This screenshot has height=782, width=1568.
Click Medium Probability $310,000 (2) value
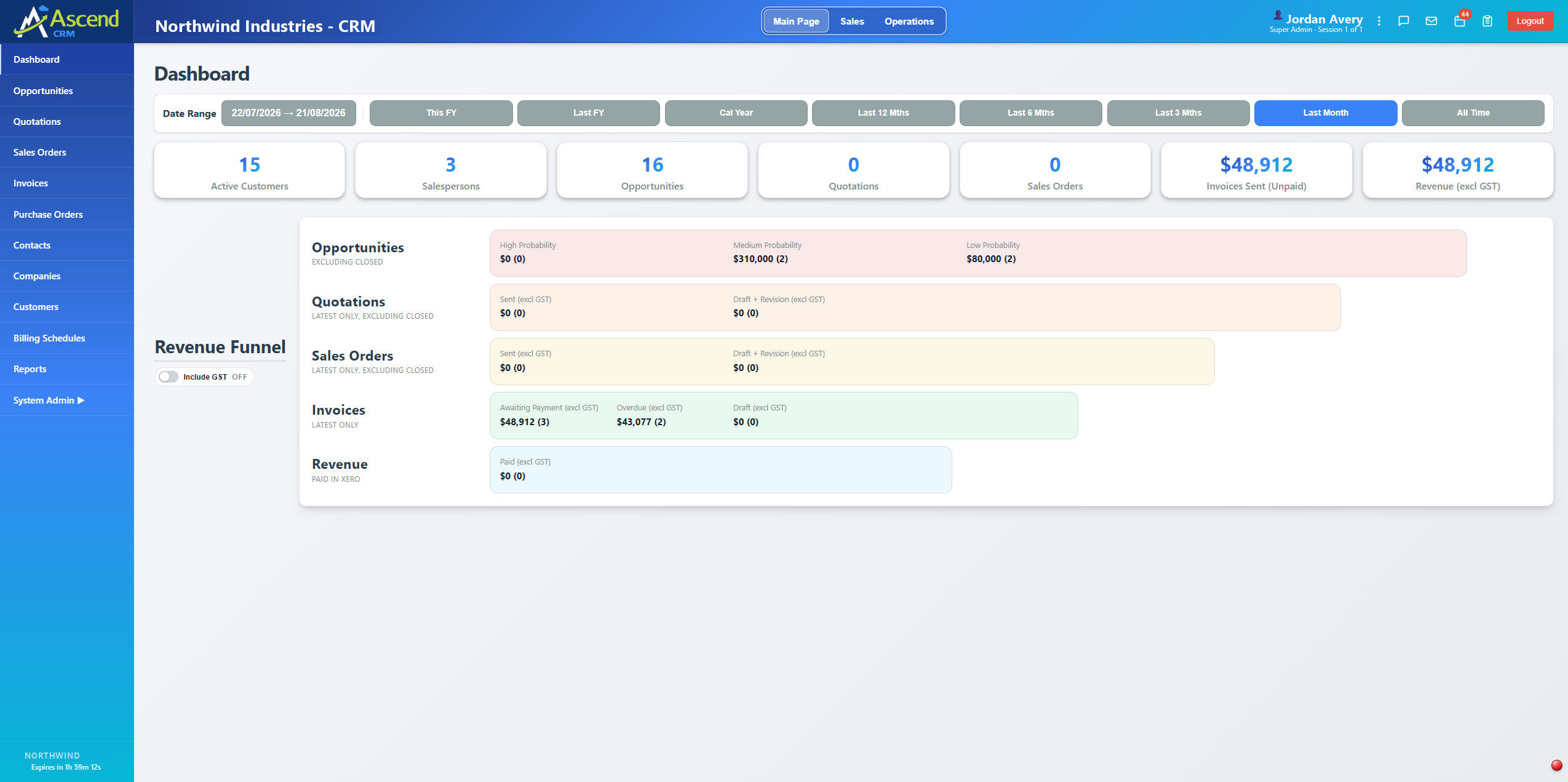(x=760, y=259)
